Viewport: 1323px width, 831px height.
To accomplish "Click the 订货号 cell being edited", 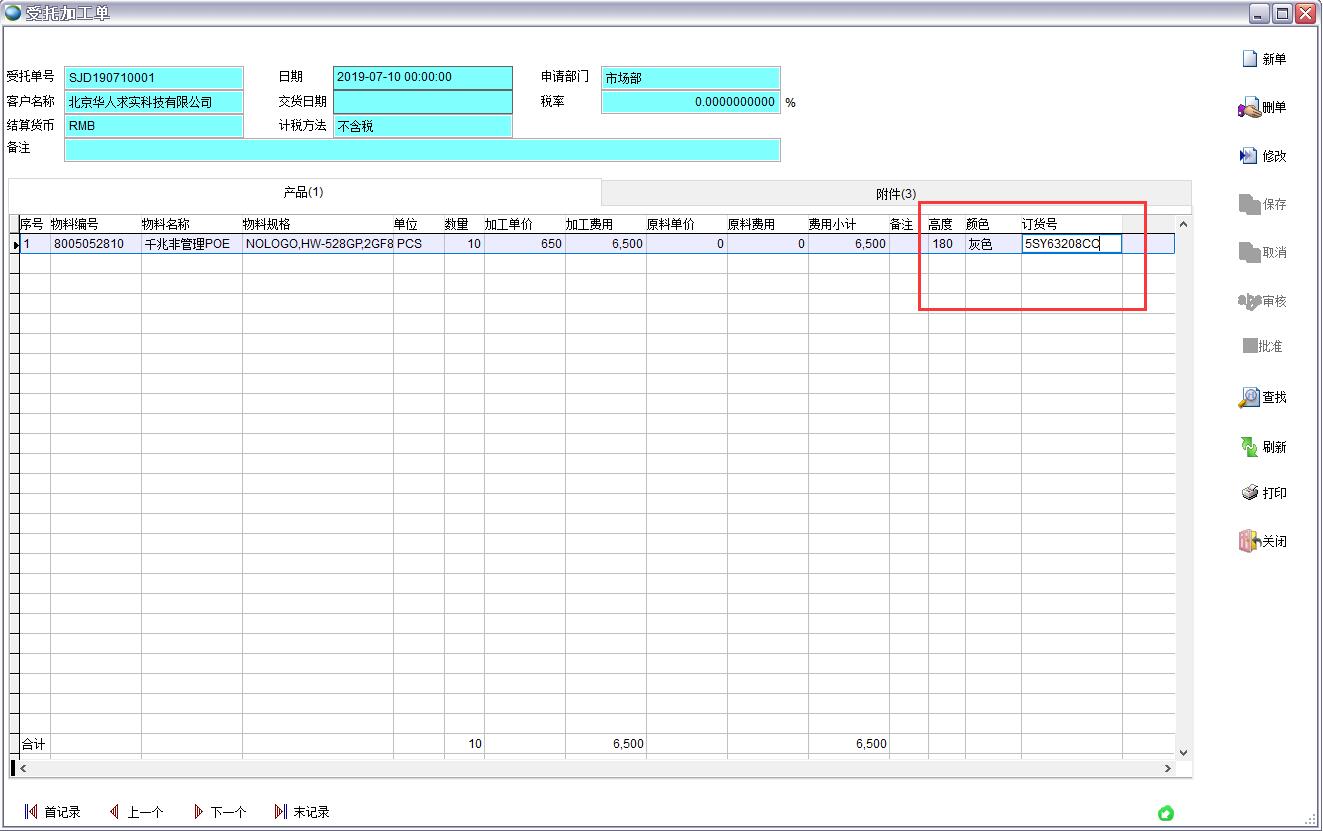I will pos(1070,244).
